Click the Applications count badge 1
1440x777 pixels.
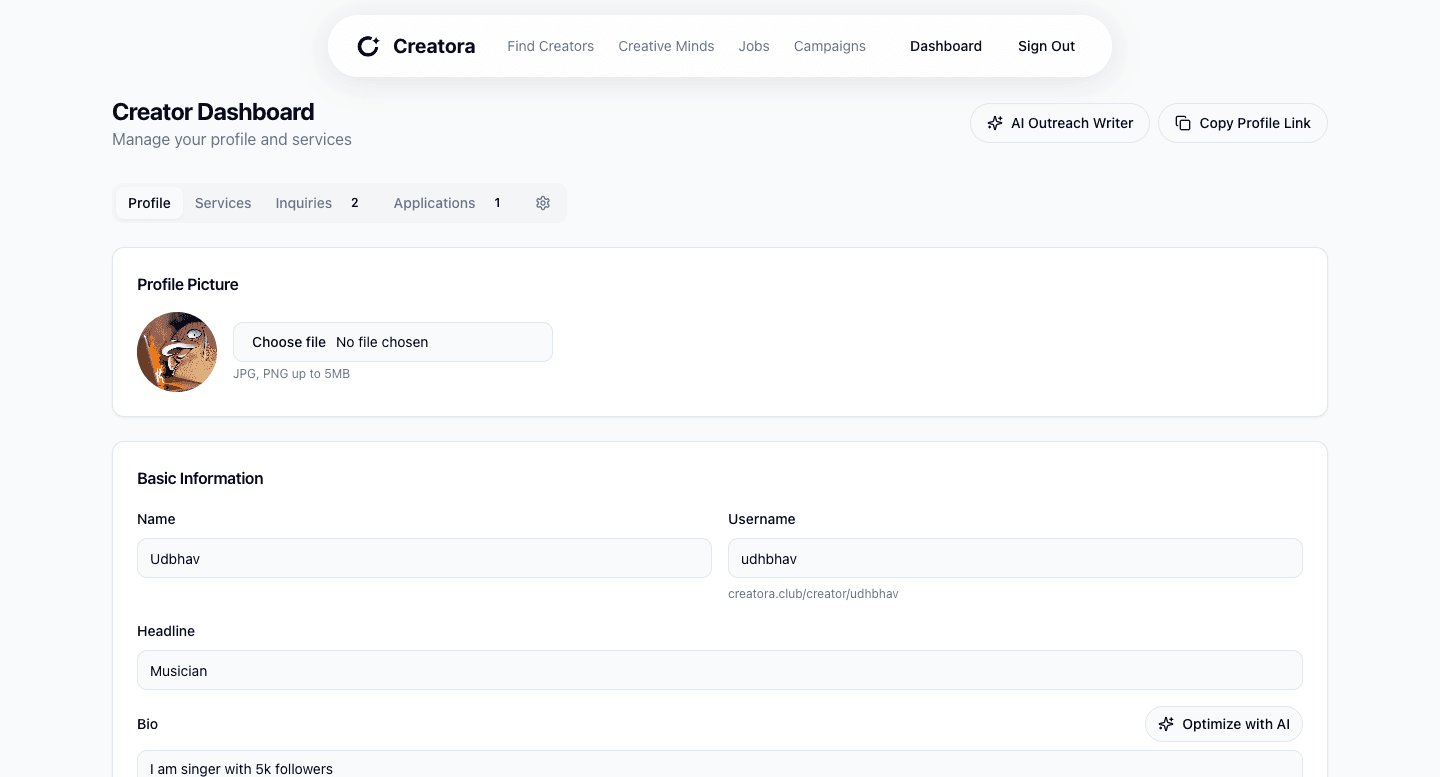(x=497, y=203)
